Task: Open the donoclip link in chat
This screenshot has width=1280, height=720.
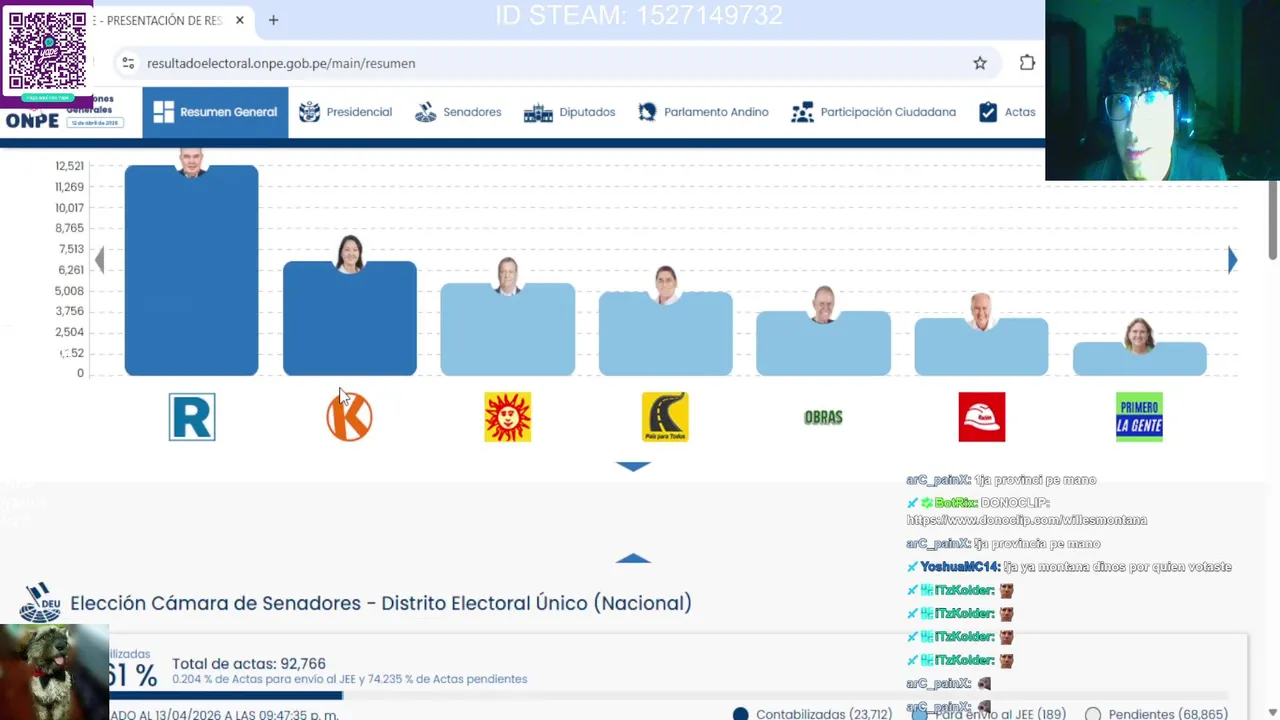Action: [x=1026, y=520]
